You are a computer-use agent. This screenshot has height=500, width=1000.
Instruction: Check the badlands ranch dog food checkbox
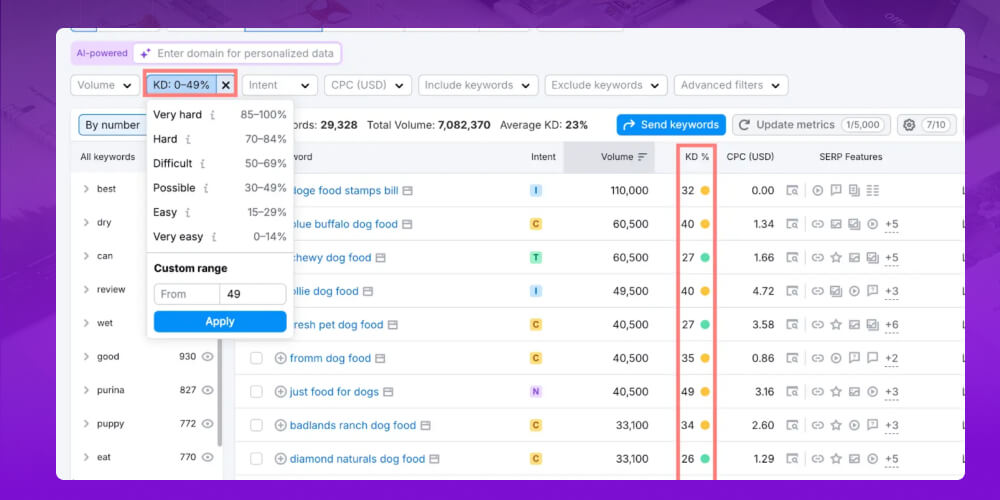pyautogui.click(x=256, y=425)
